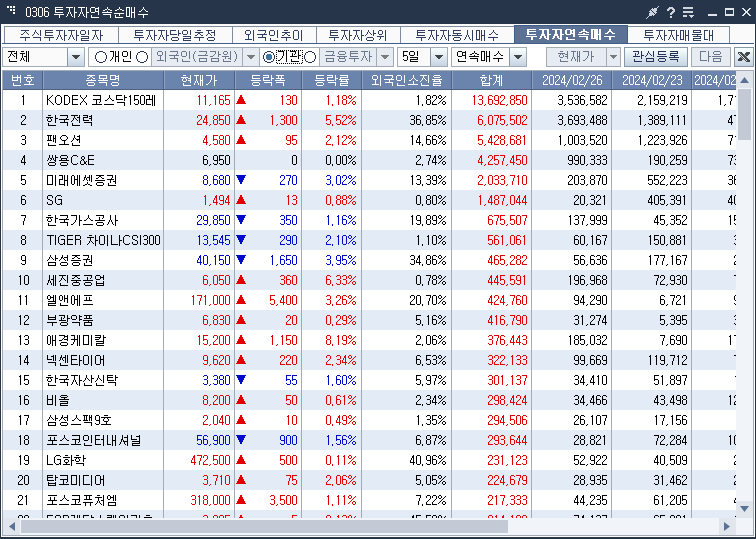Select the 세진중공업 stock name
Viewport: 756px width, 539px height.
tap(76, 280)
